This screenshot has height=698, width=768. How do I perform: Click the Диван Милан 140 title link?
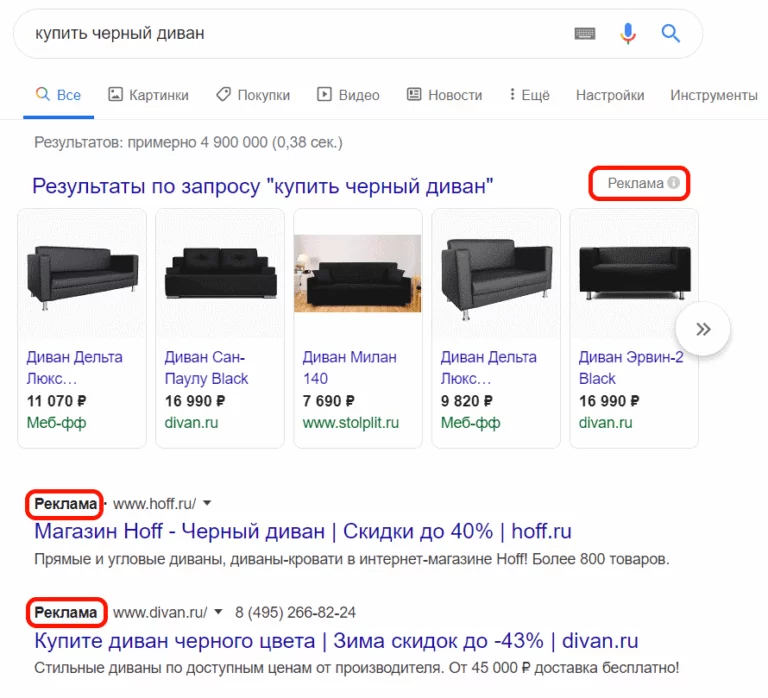(349, 368)
